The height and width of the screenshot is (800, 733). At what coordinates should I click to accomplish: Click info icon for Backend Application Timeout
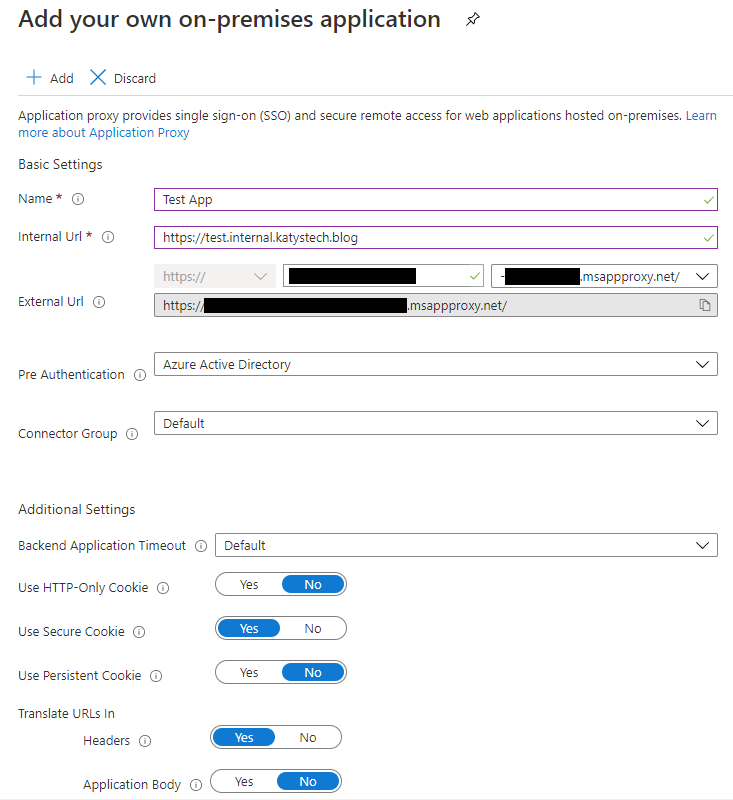[201, 546]
